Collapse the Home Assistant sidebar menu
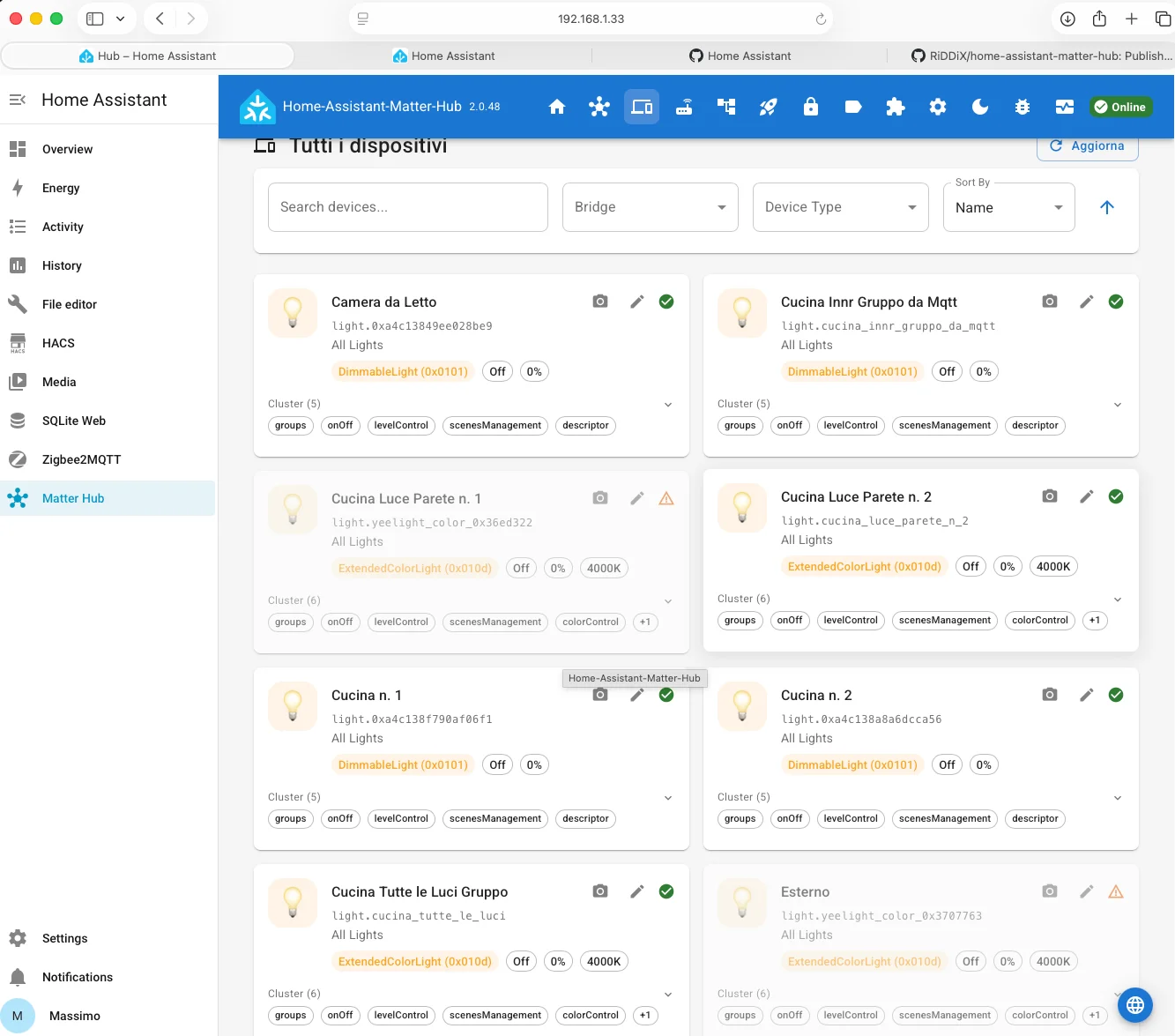This screenshot has height=1036, width=1175. (18, 100)
